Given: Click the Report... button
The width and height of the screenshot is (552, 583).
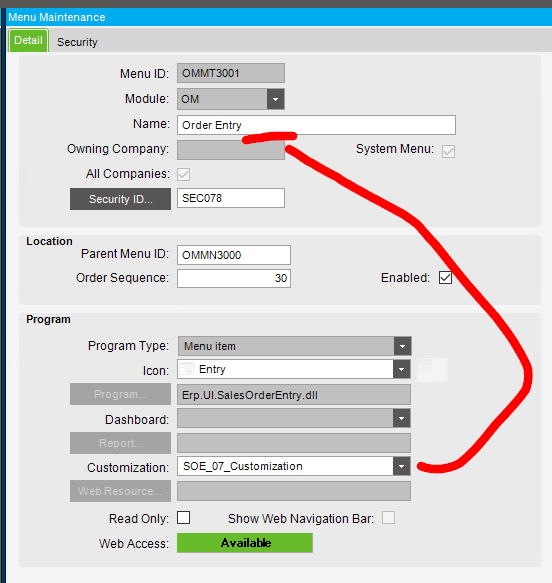Looking at the screenshot, I should [x=120, y=443].
